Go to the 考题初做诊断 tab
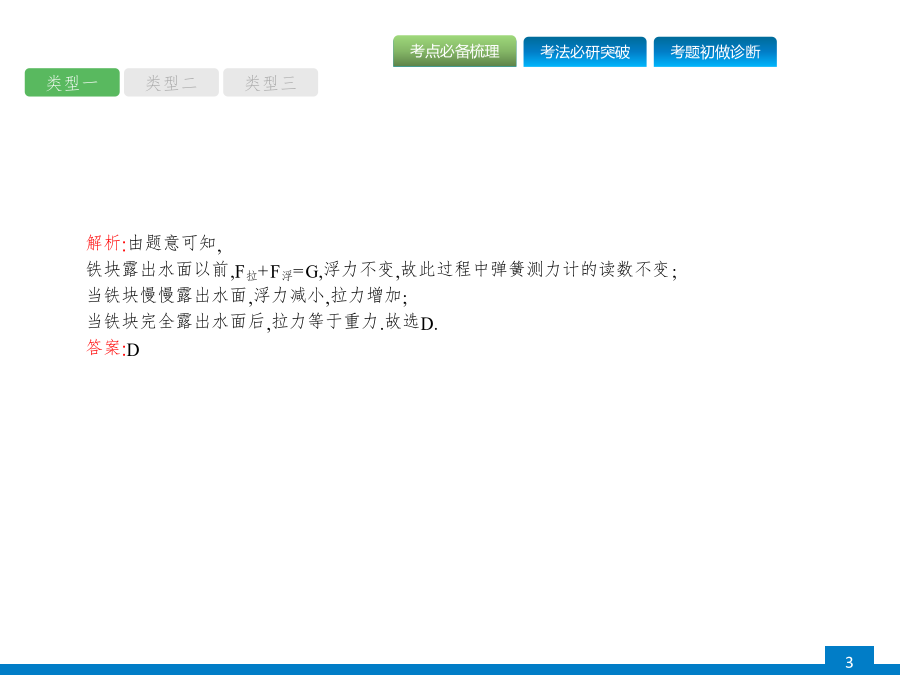The width and height of the screenshot is (900, 675). pyautogui.click(x=715, y=52)
